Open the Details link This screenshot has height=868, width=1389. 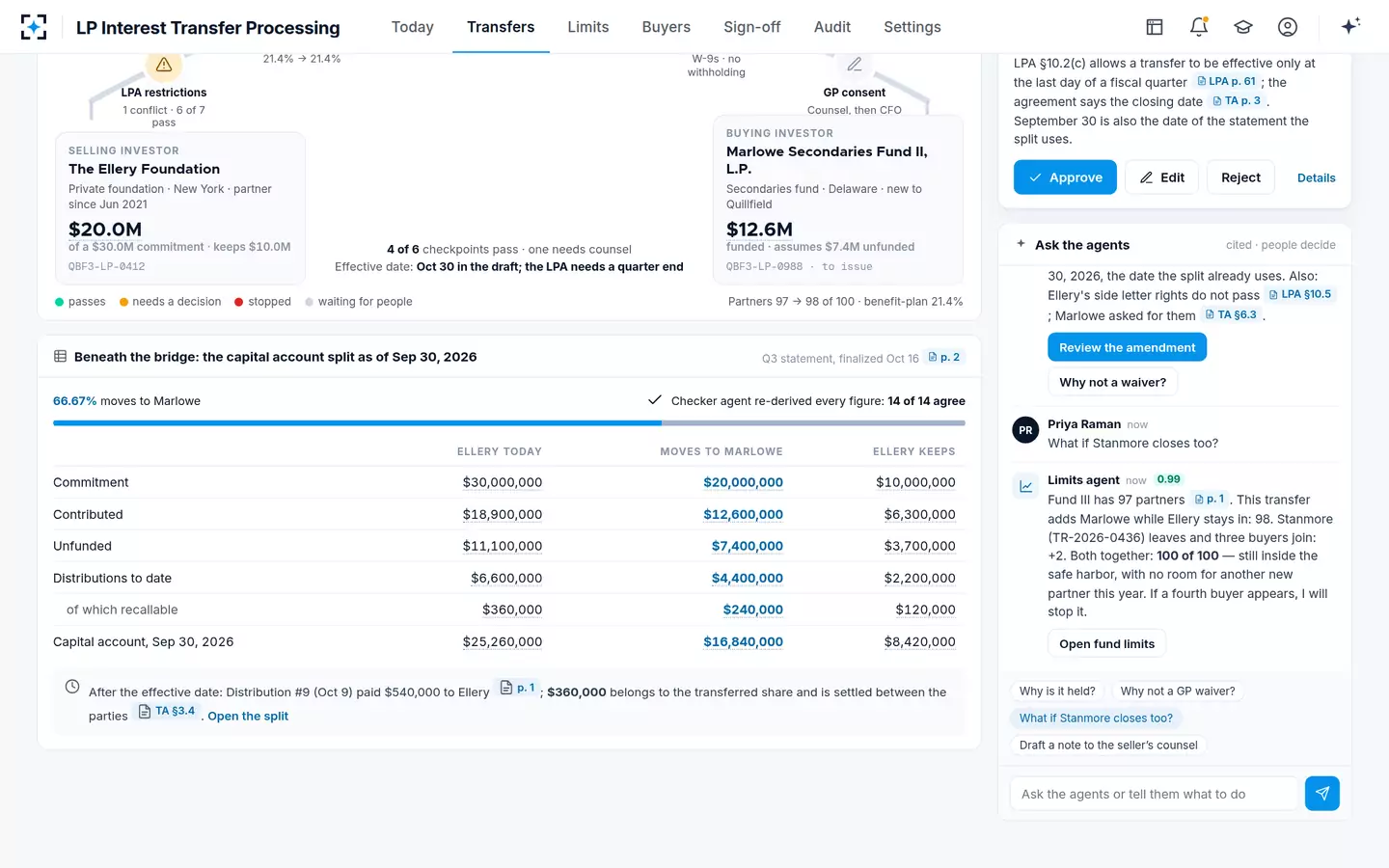pyautogui.click(x=1316, y=178)
